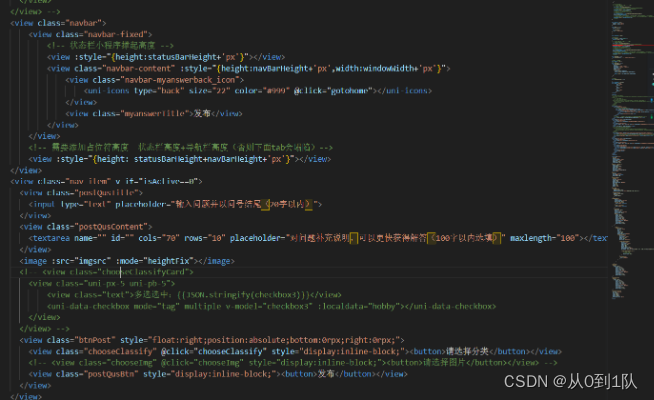Viewport: 654px width, 400px height.
Task: Click the uni-data-checkbox mode="tag" line
Action: [x=272, y=306]
